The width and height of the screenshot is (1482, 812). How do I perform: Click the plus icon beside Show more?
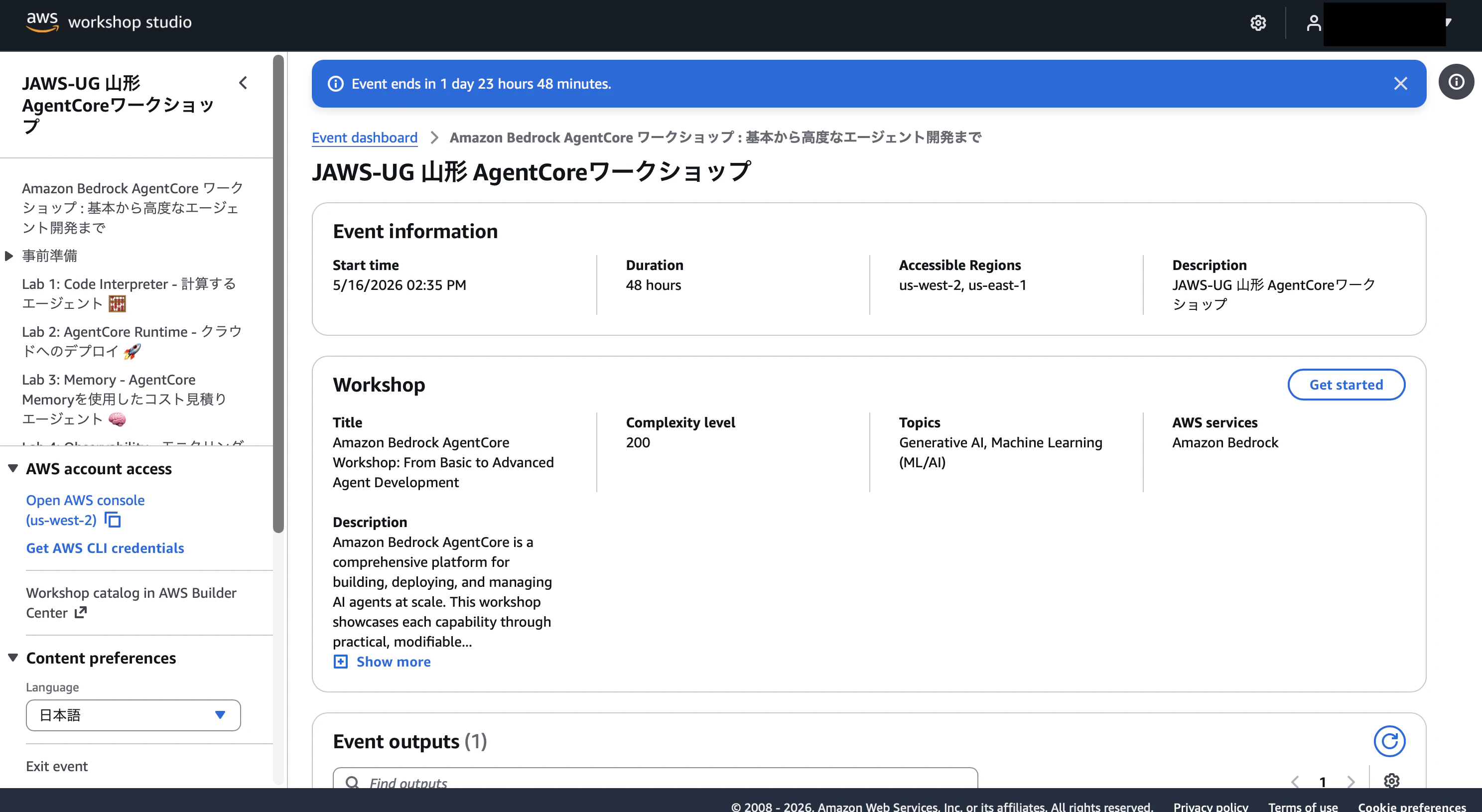pyautogui.click(x=341, y=662)
